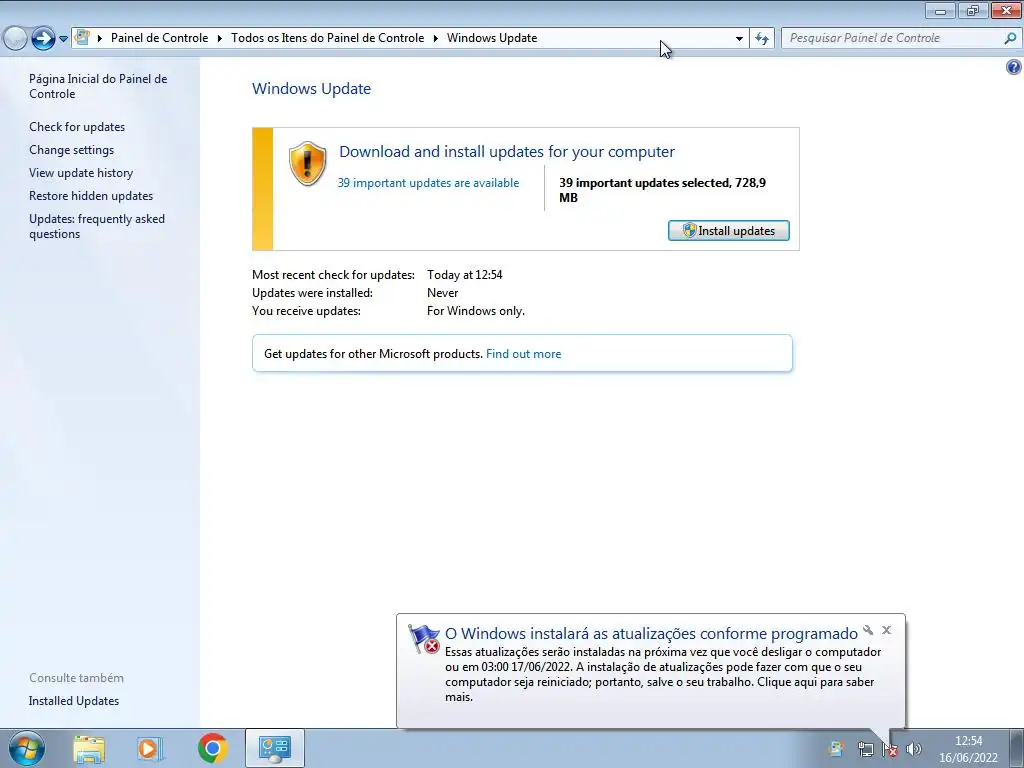Click the address bar refresh icon
The height and width of the screenshot is (768, 1024).
click(761, 38)
